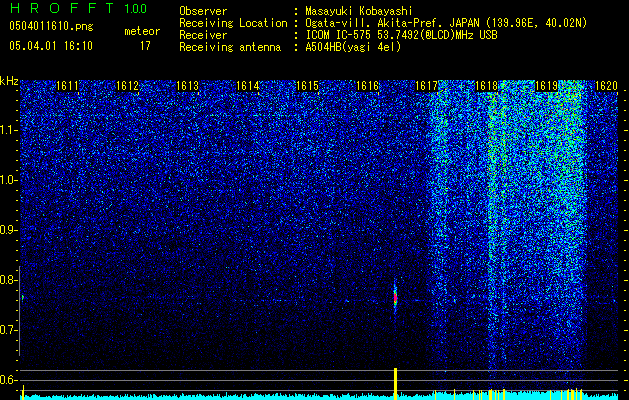The width and height of the screenshot is (629, 400).
Task: Click the red meteor echo near 1616
Action: point(395,298)
